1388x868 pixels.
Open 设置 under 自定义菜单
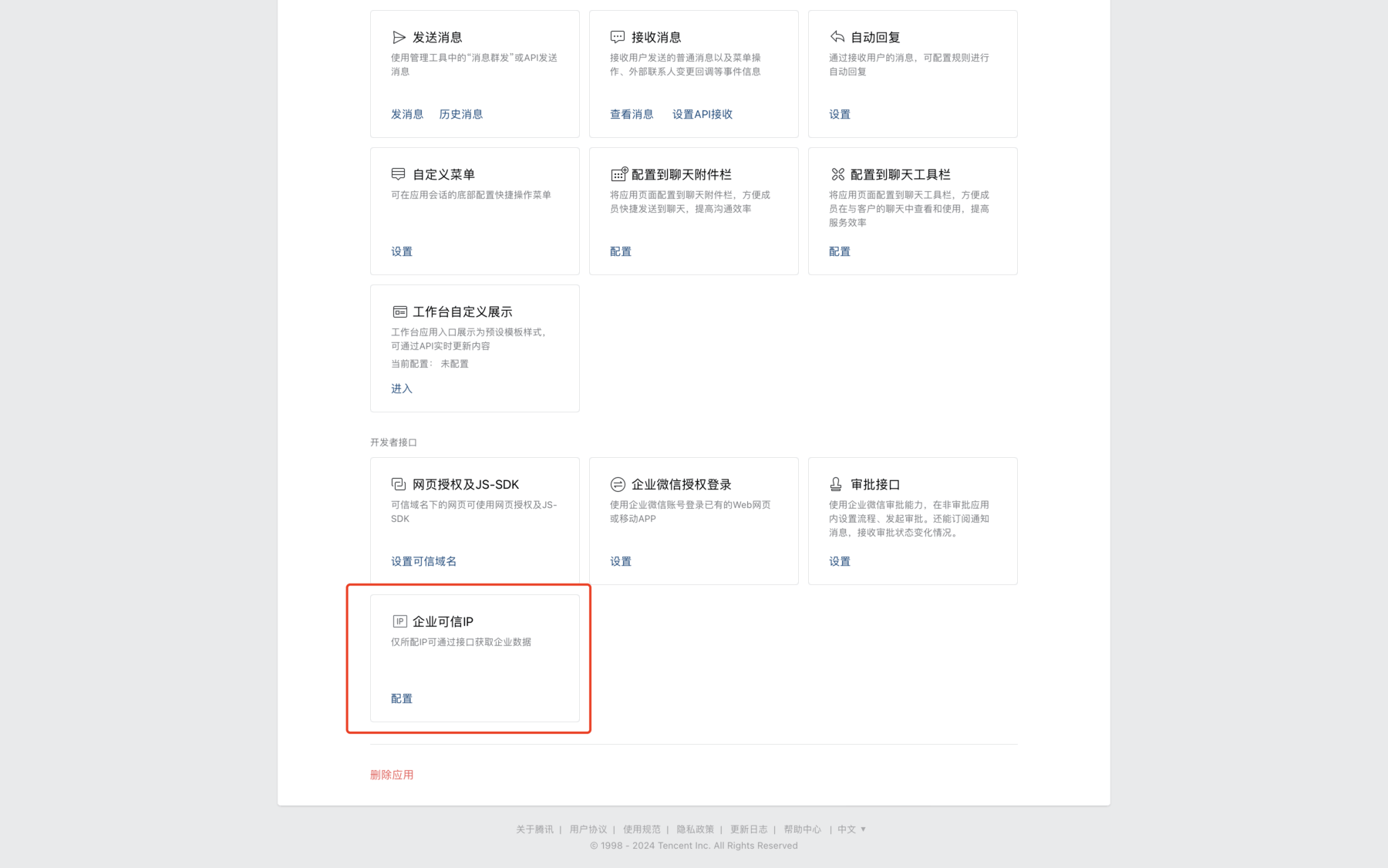402,251
